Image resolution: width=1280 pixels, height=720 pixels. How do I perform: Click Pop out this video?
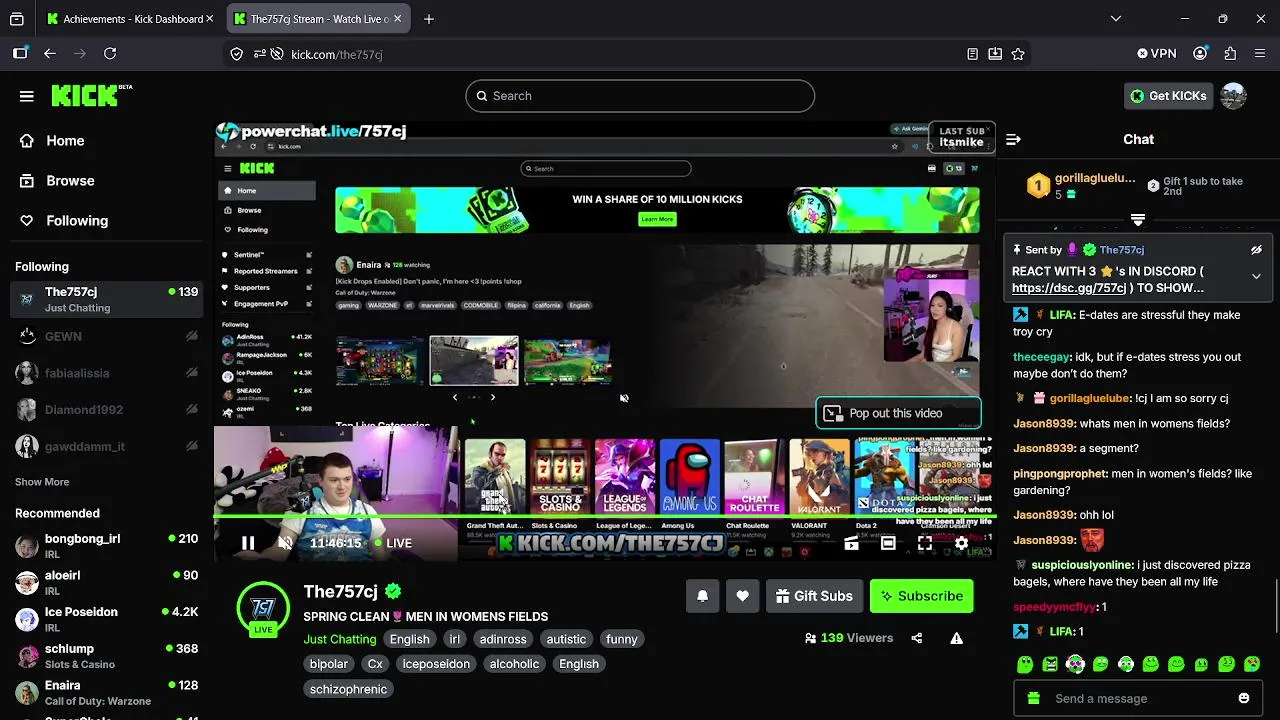click(x=898, y=413)
